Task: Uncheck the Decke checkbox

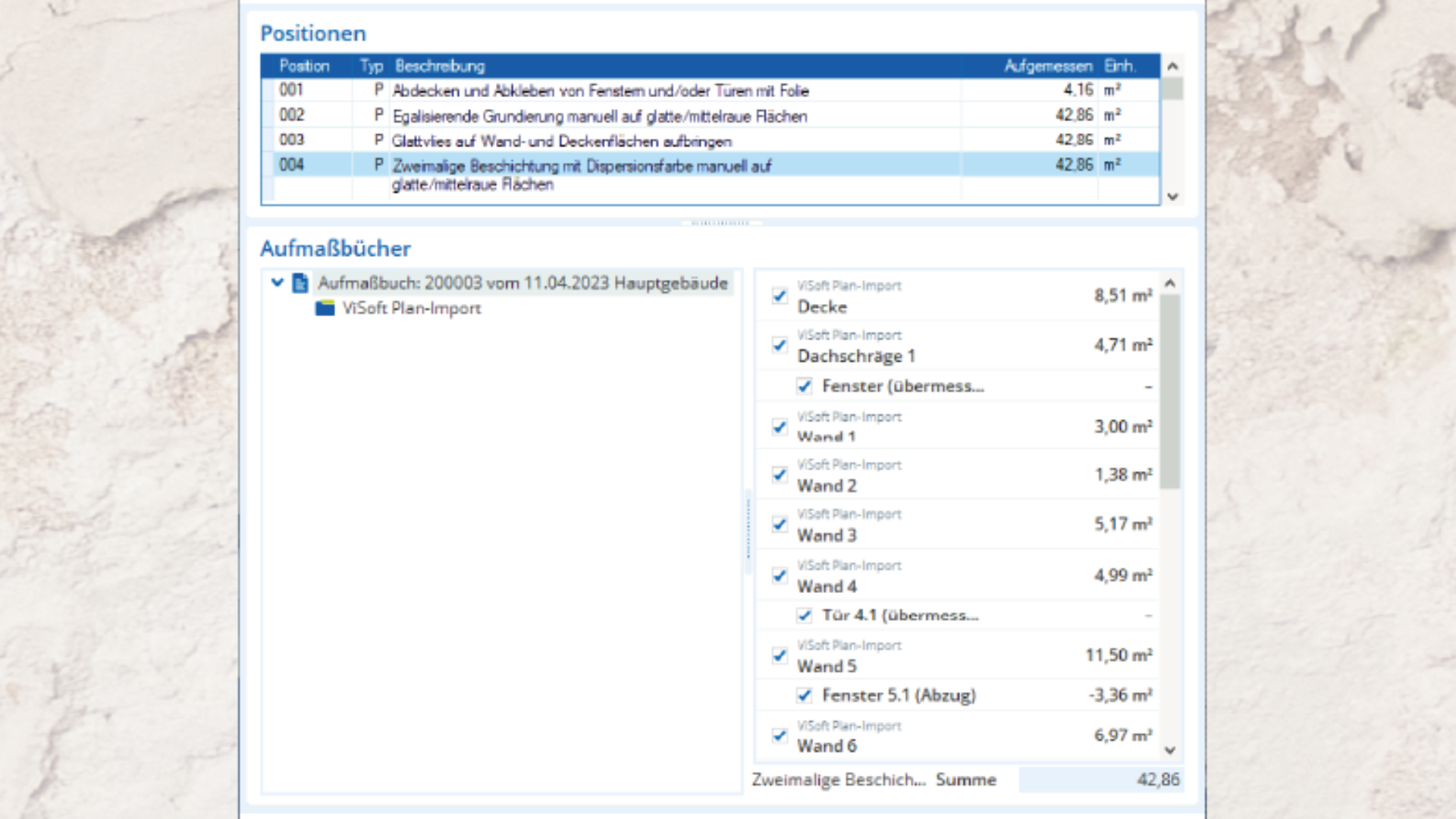Action: click(780, 296)
